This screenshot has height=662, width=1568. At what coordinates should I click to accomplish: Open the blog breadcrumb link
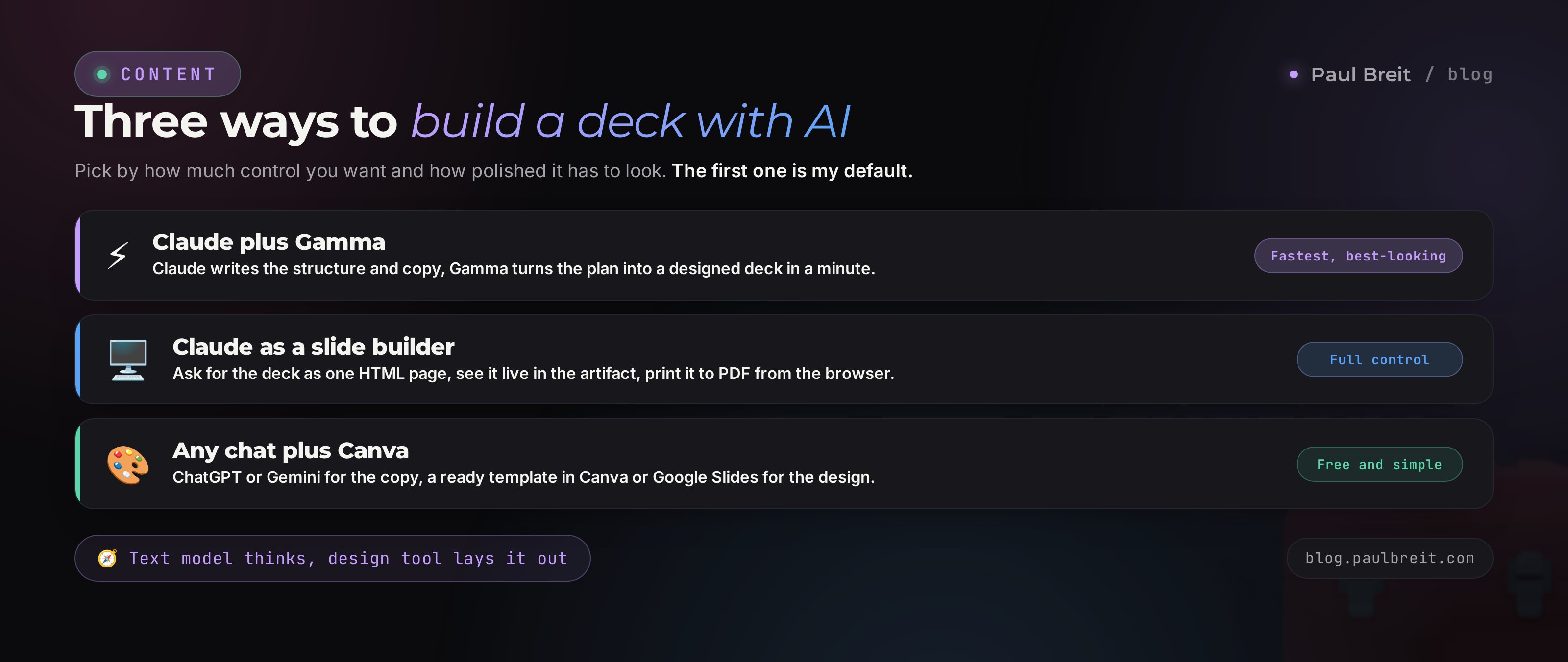click(1470, 74)
